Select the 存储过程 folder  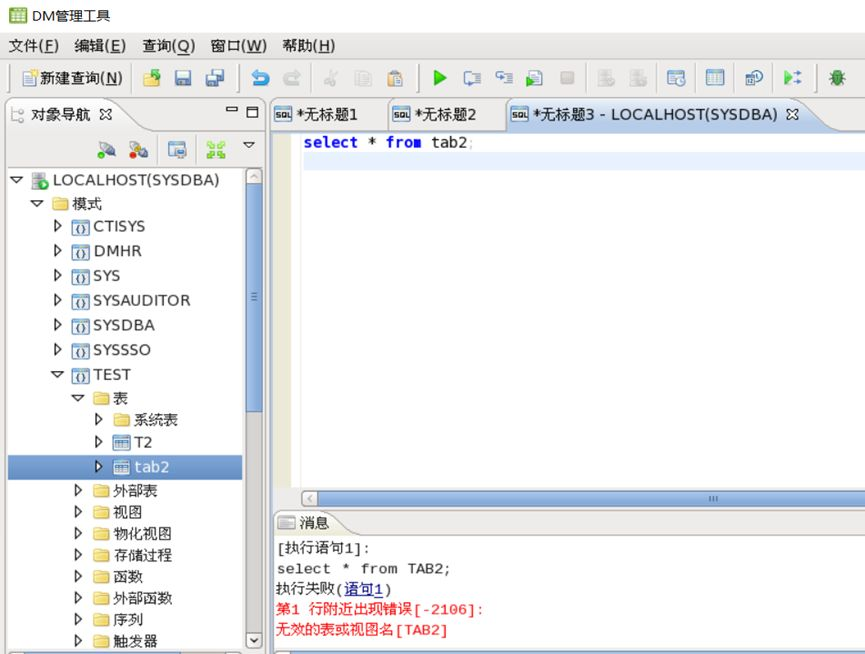coord(142,555)
